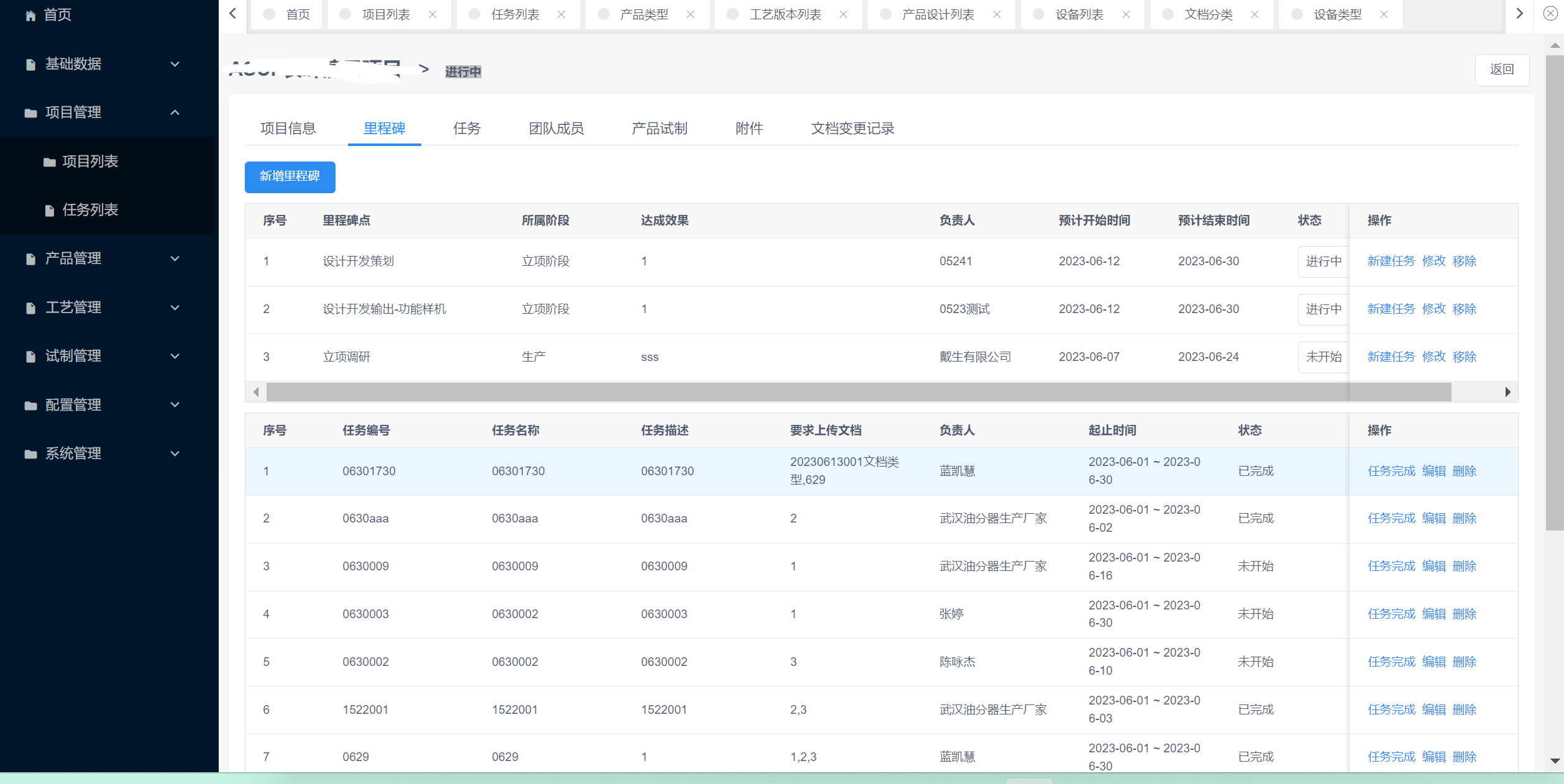Close the 设备列表 tab
The image size is (1564, 784).
(1126, 14)
